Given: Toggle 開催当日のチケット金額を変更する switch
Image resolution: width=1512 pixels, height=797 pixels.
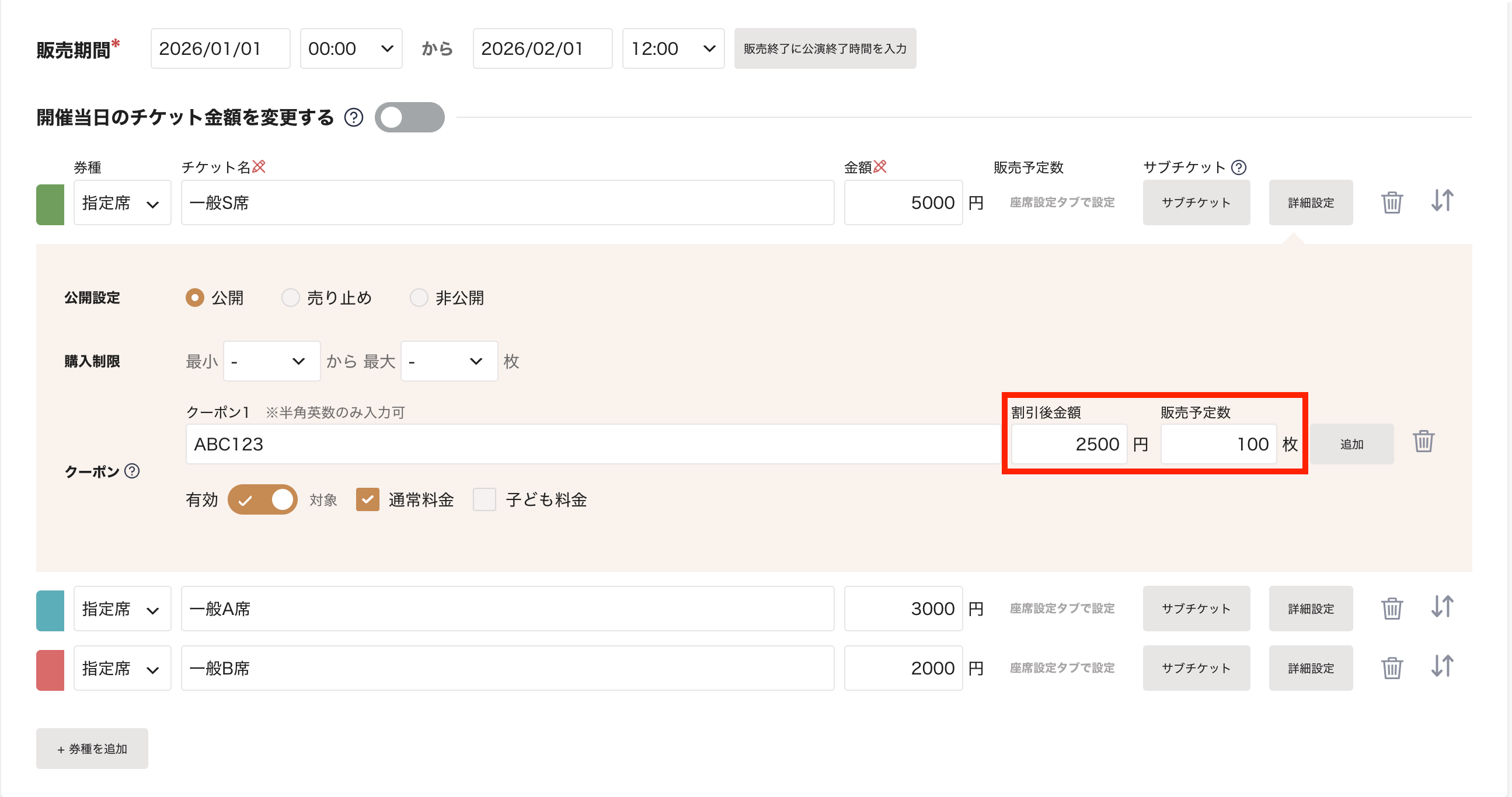Looking at the screenshot, I should (409, 117).
